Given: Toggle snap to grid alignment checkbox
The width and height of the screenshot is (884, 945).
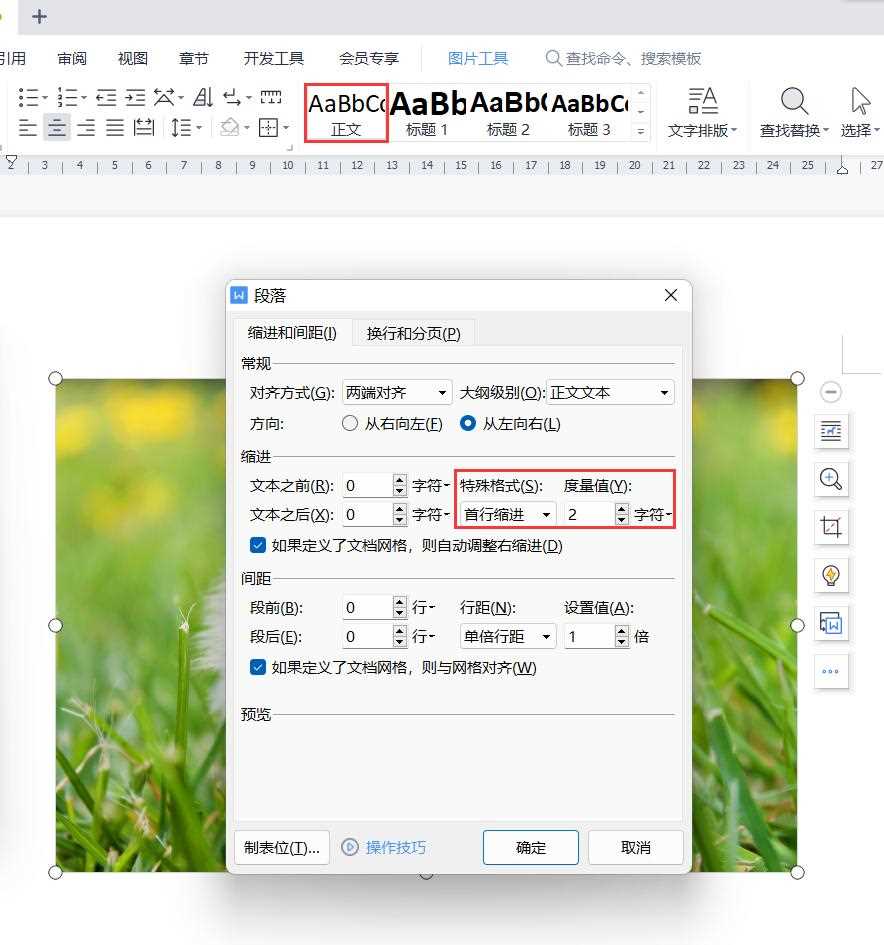Looking at the screenshot, I should [x=258, y=667].
